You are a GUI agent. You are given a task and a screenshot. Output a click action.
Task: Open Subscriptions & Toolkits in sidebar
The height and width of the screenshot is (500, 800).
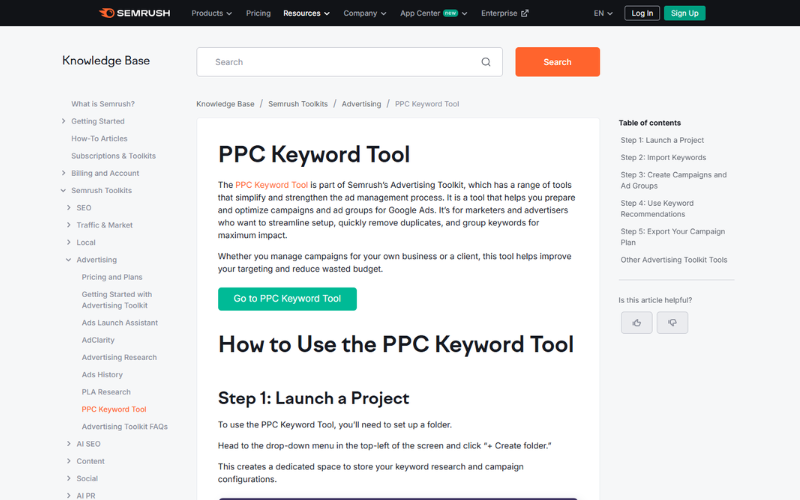113,156
